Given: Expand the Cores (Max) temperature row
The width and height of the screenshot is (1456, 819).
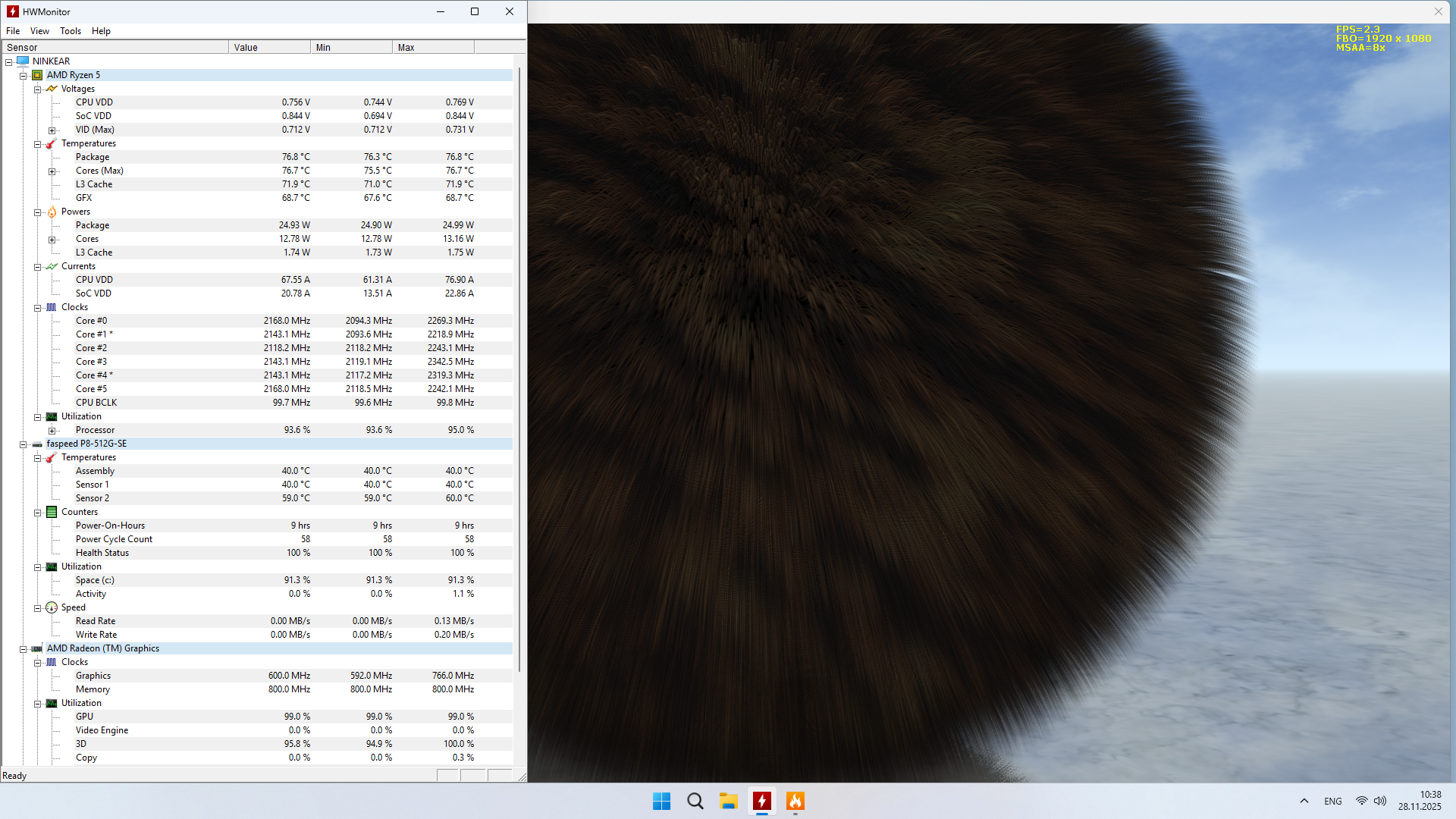Looking at the screenshot, I should click(52, 171).
